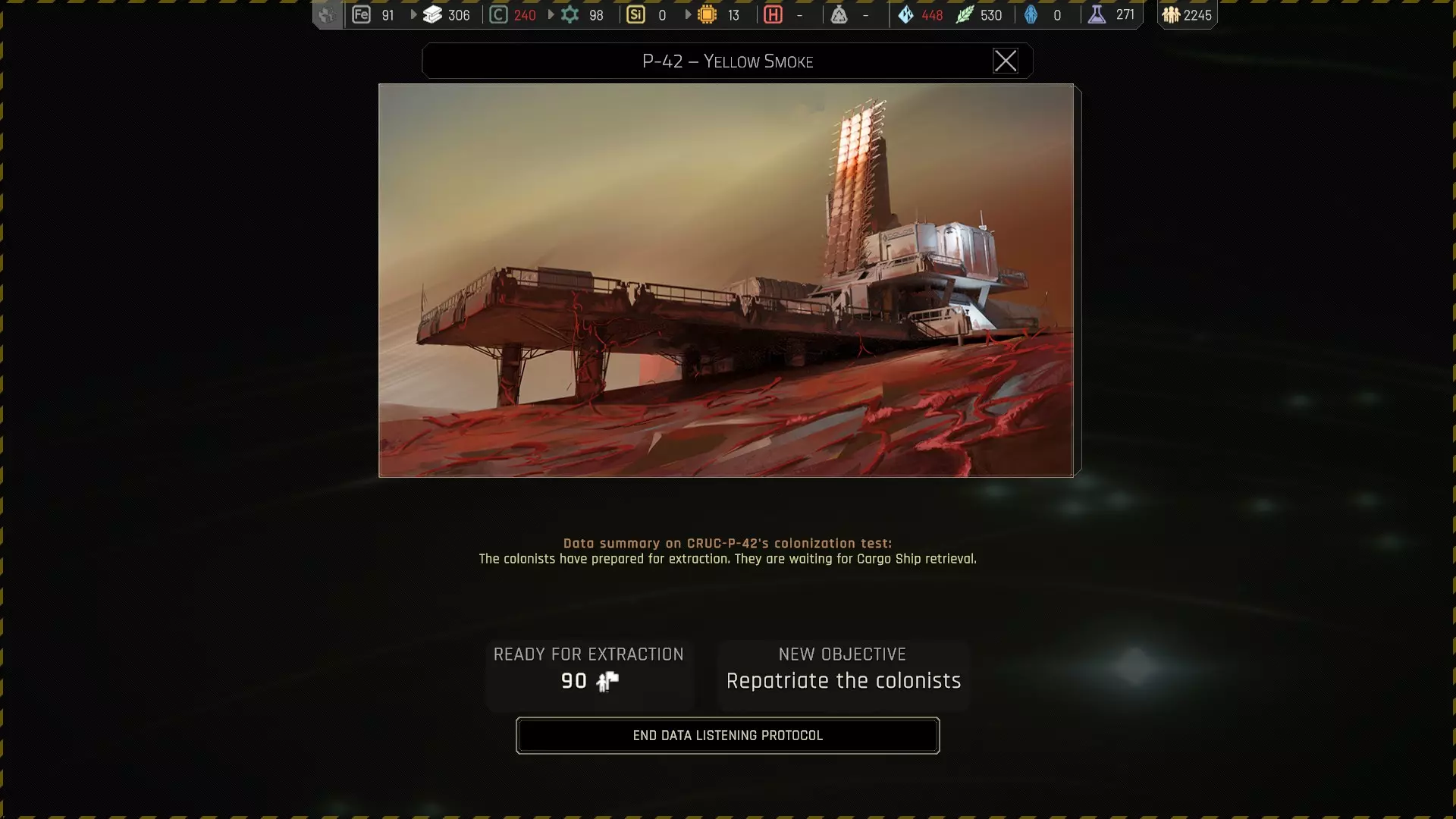Click the planet globe icon in the resource bar
This screenshot has height=819, width=1456.
tap(327, 15)
